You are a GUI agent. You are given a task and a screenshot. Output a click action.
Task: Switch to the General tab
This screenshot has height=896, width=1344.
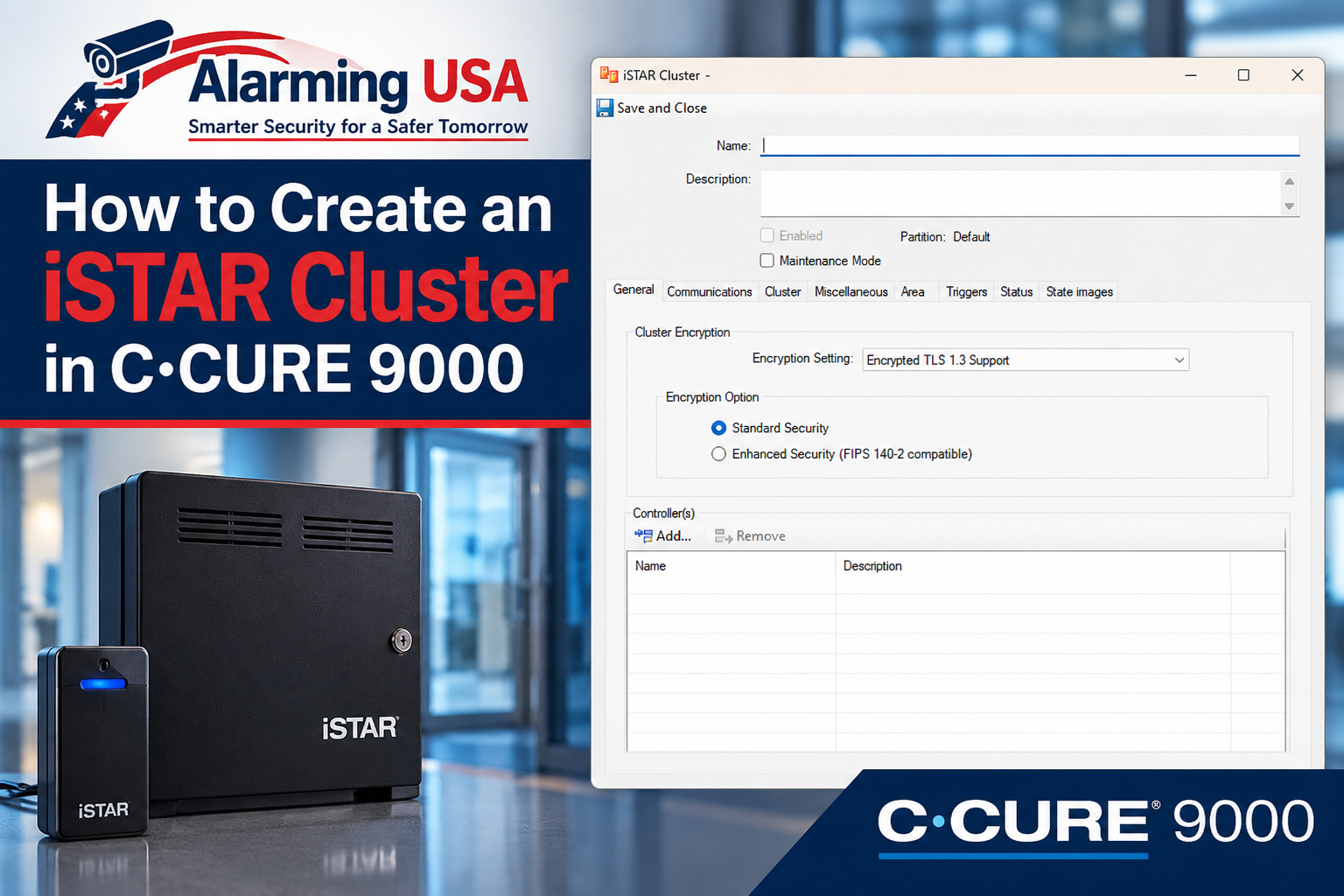[633, 290]
